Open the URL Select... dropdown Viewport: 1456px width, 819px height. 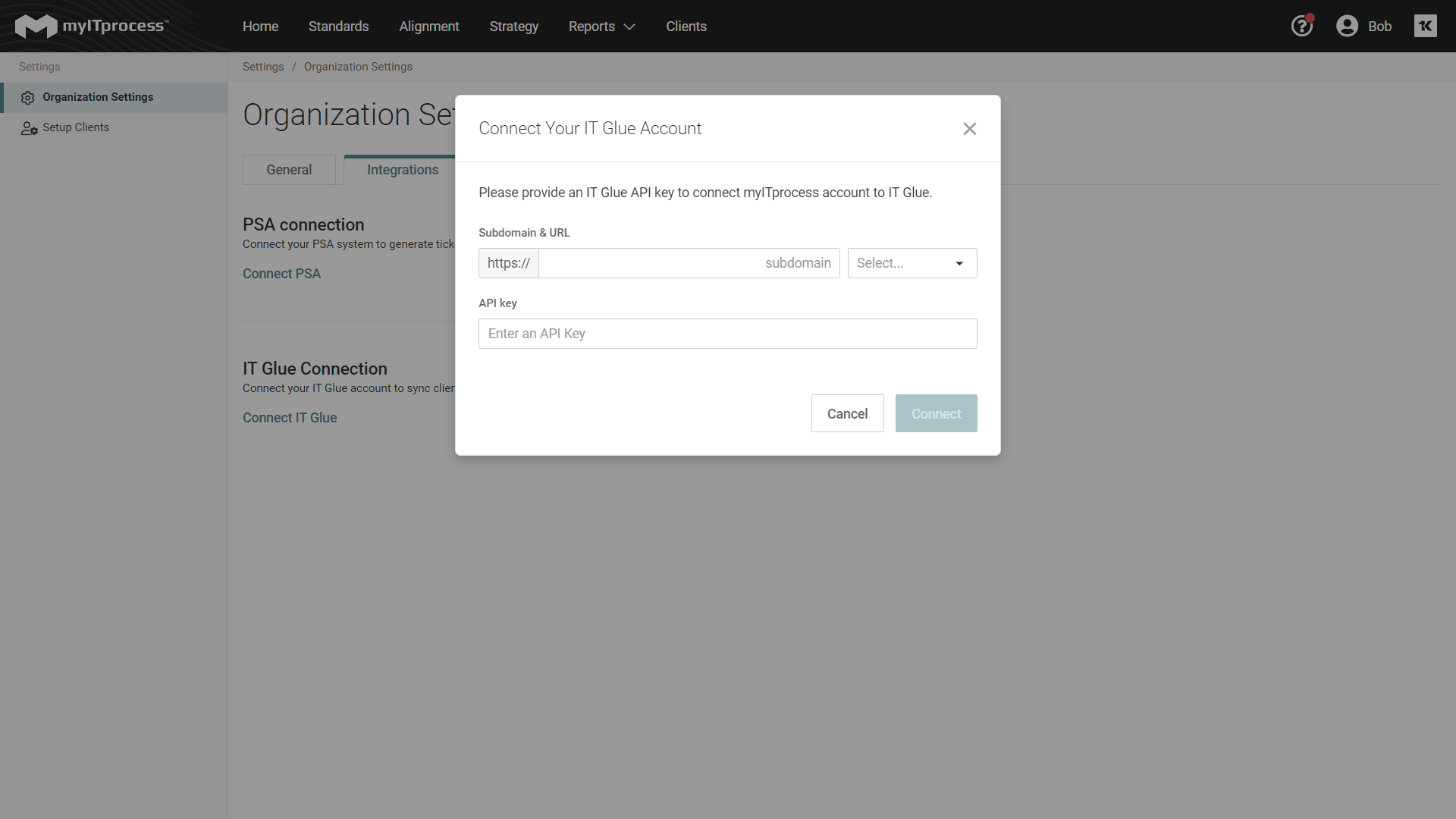point(912,263)
